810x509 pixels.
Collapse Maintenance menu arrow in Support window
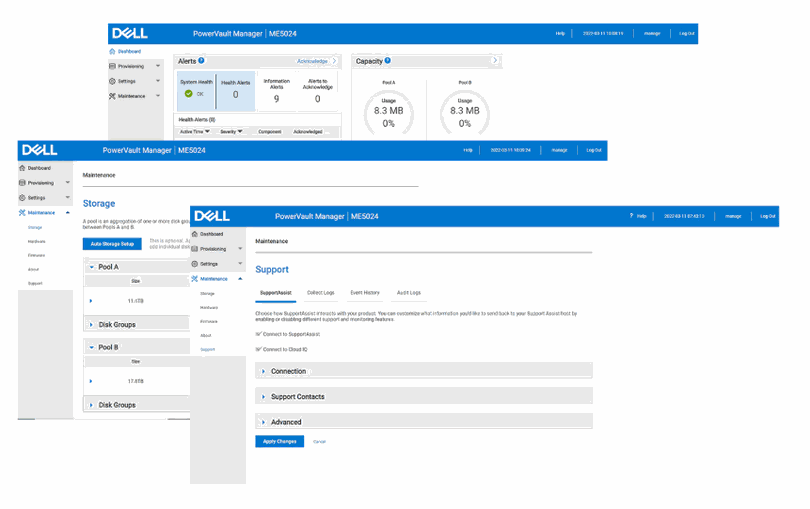point(240,279)
